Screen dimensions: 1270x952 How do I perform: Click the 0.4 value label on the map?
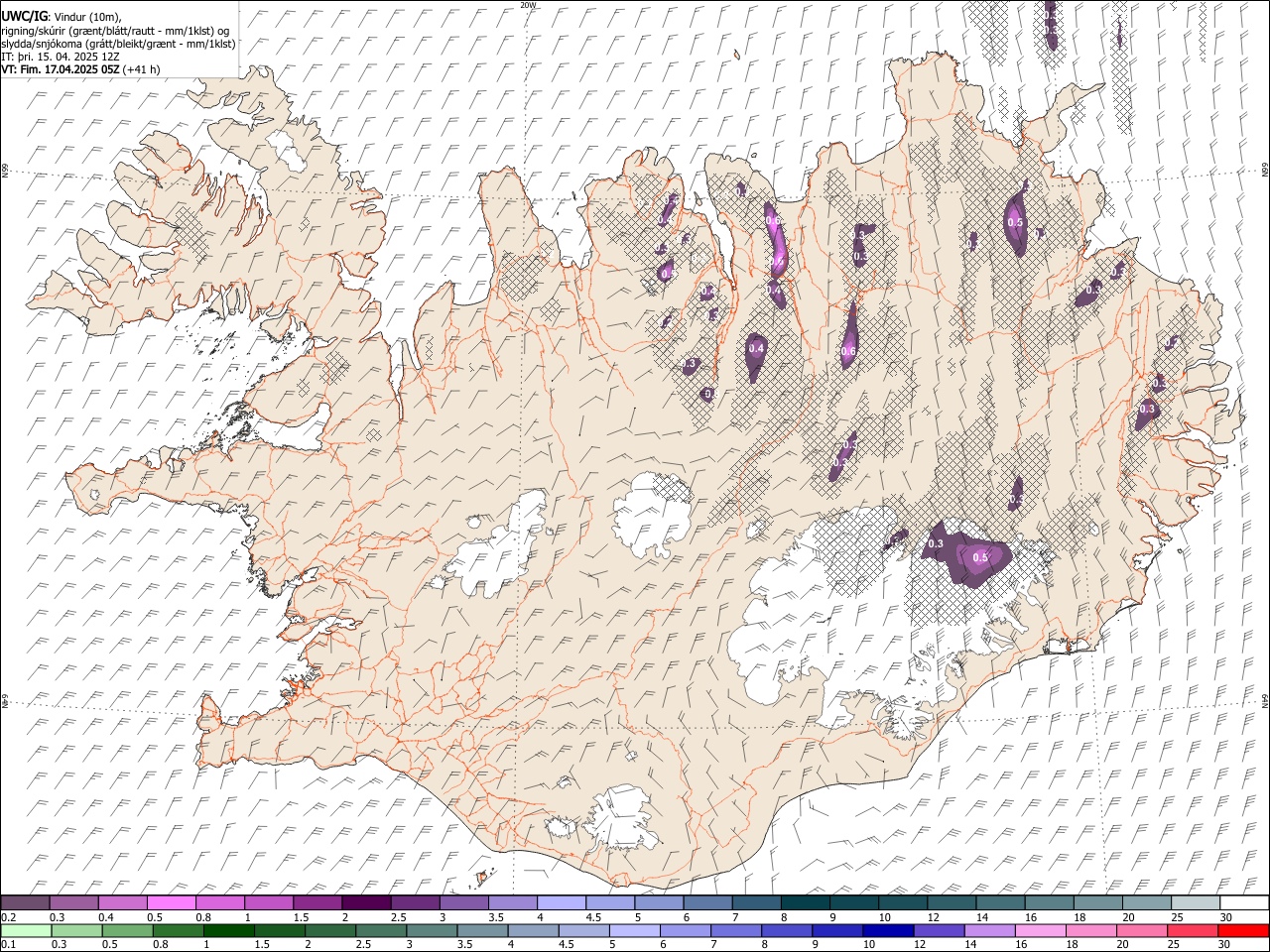pos(756,349)
